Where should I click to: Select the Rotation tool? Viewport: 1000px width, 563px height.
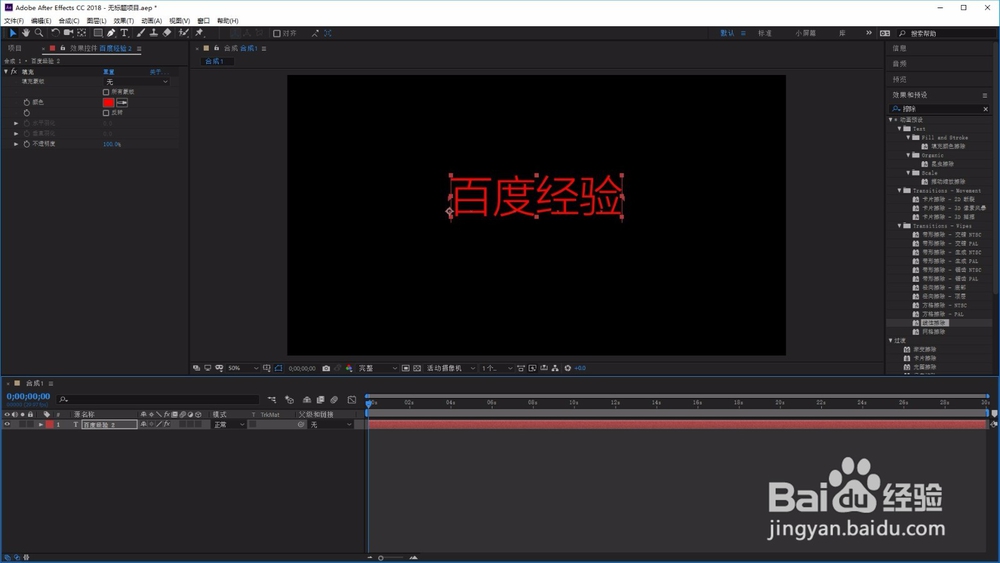pyautogui.click(x=55, y=33)
